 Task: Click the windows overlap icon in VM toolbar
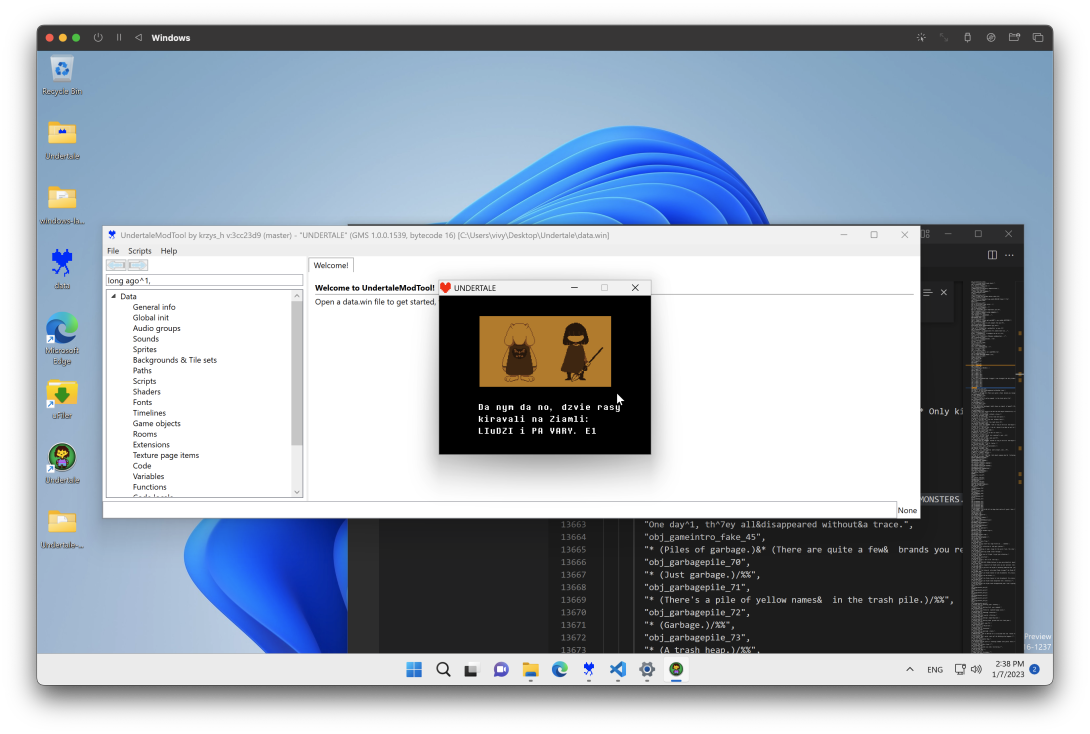click(x=1038, y=38)
